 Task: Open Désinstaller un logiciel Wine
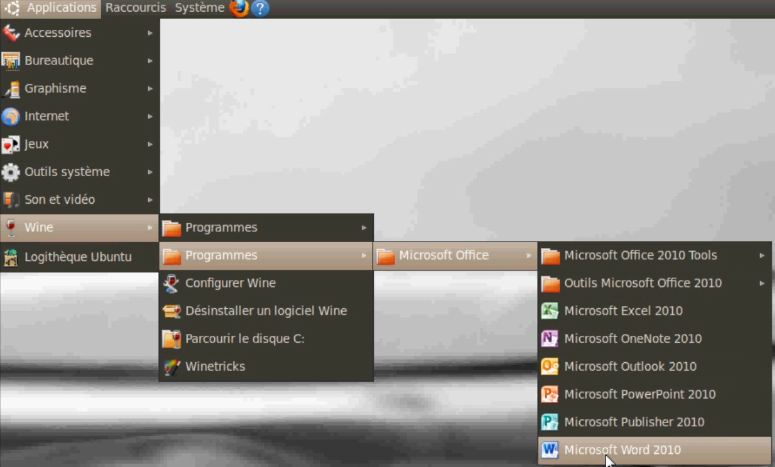(x=266, y=311)
